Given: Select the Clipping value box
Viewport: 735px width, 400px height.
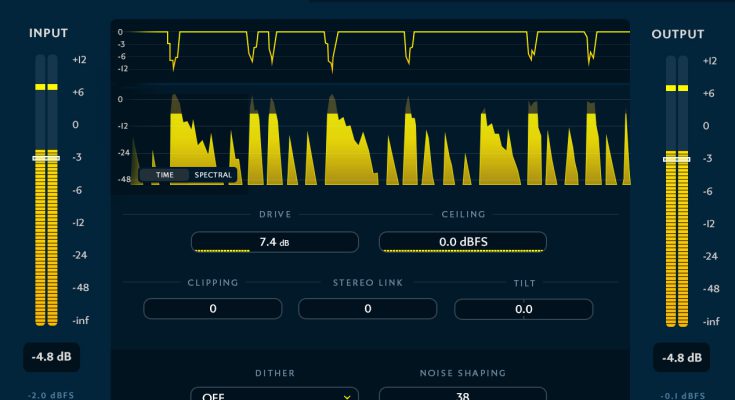Looking at the screenshot, I should [x=213, y=309].
